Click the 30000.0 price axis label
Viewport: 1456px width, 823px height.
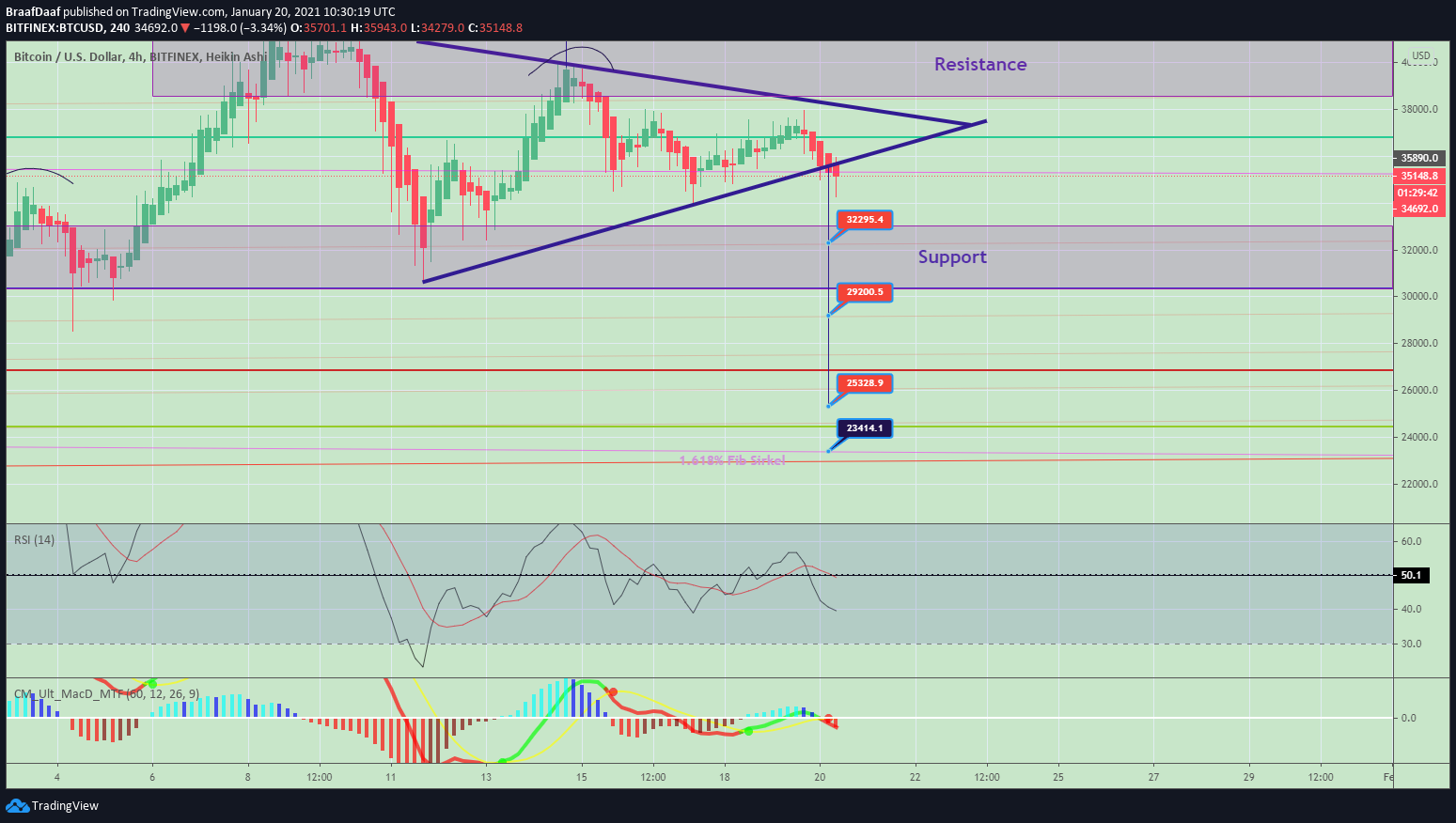(x=1419, y=296)
